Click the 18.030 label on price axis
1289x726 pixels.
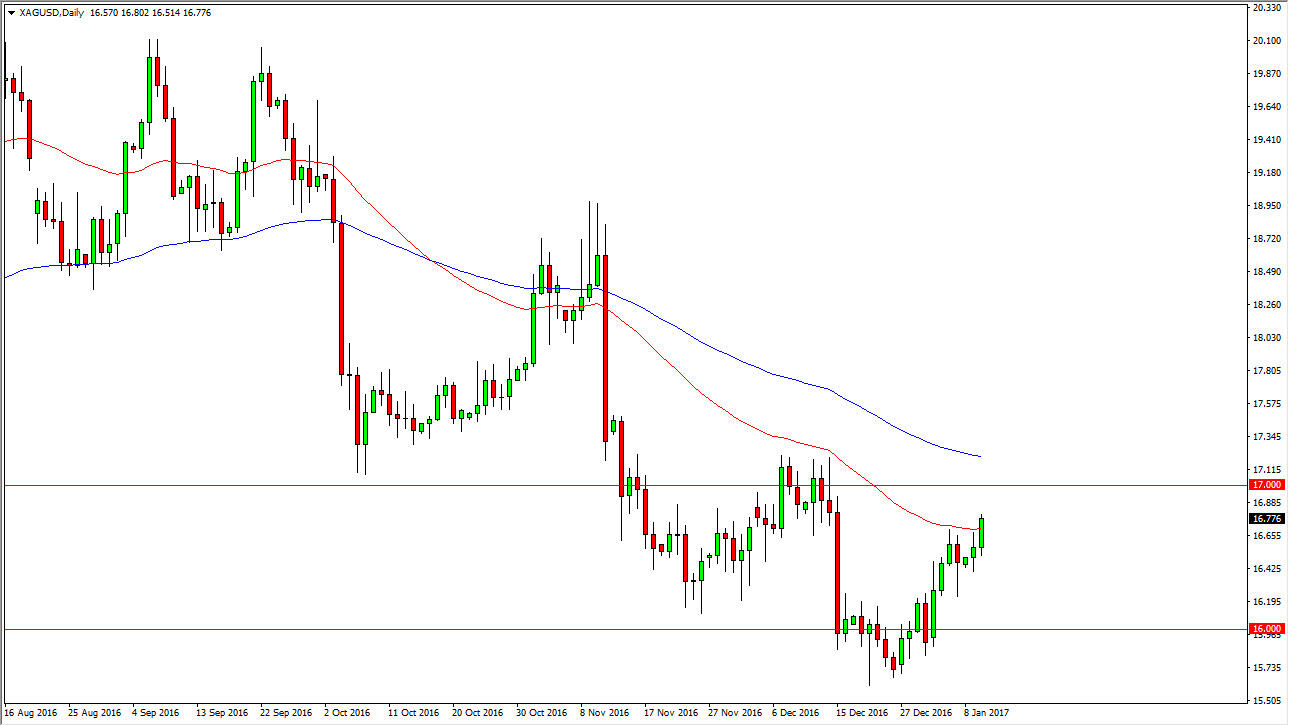pyautogui.click(x=1266, y=338)
